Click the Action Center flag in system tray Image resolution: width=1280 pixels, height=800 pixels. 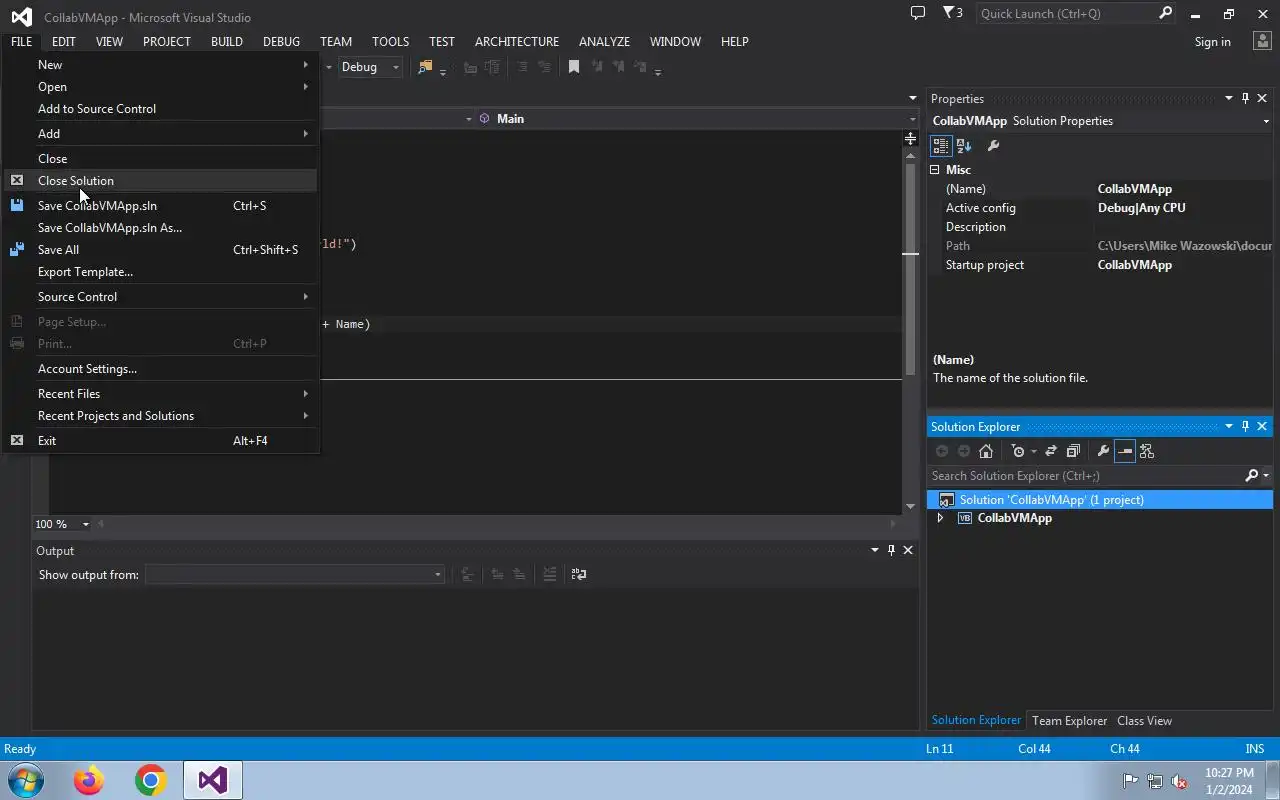tap(1130, 781)
